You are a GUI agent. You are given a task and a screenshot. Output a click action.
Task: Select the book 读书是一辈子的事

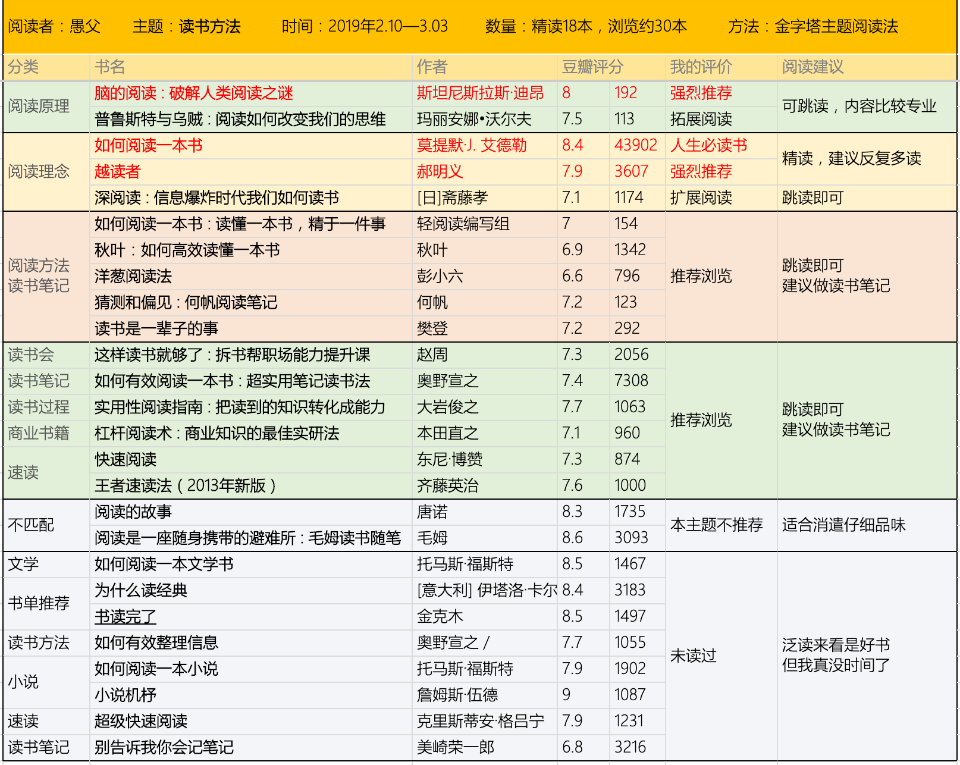(156, 329)
